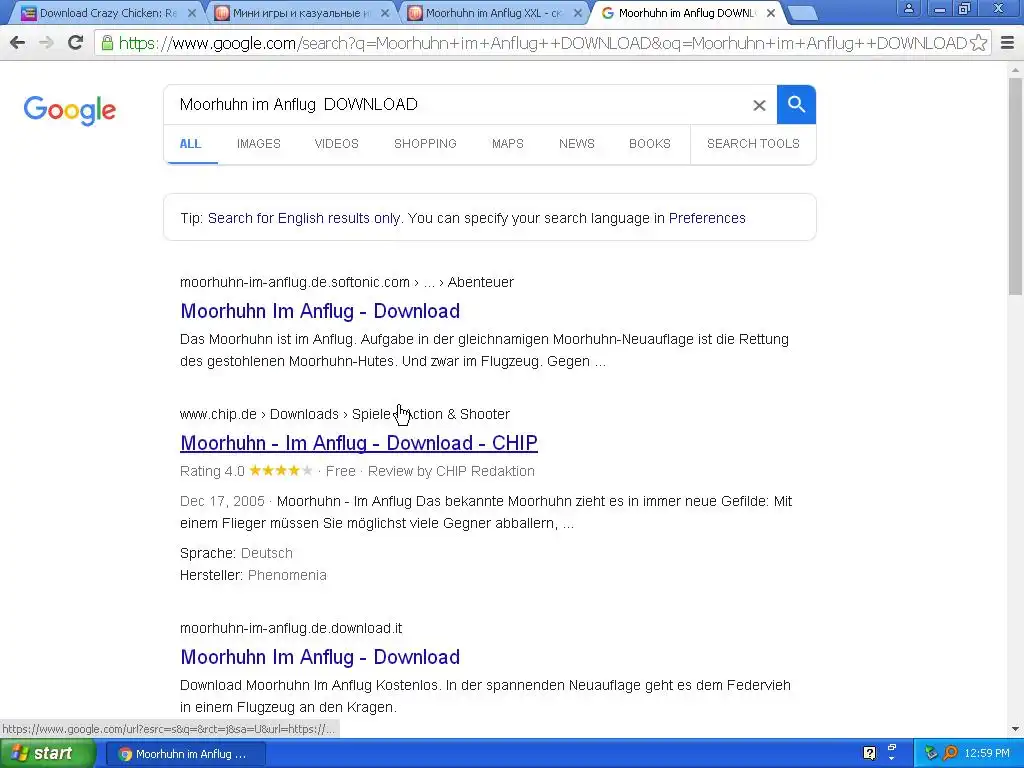Select the NEWS search category
The image size is (1024, 768).
(577, 144)
